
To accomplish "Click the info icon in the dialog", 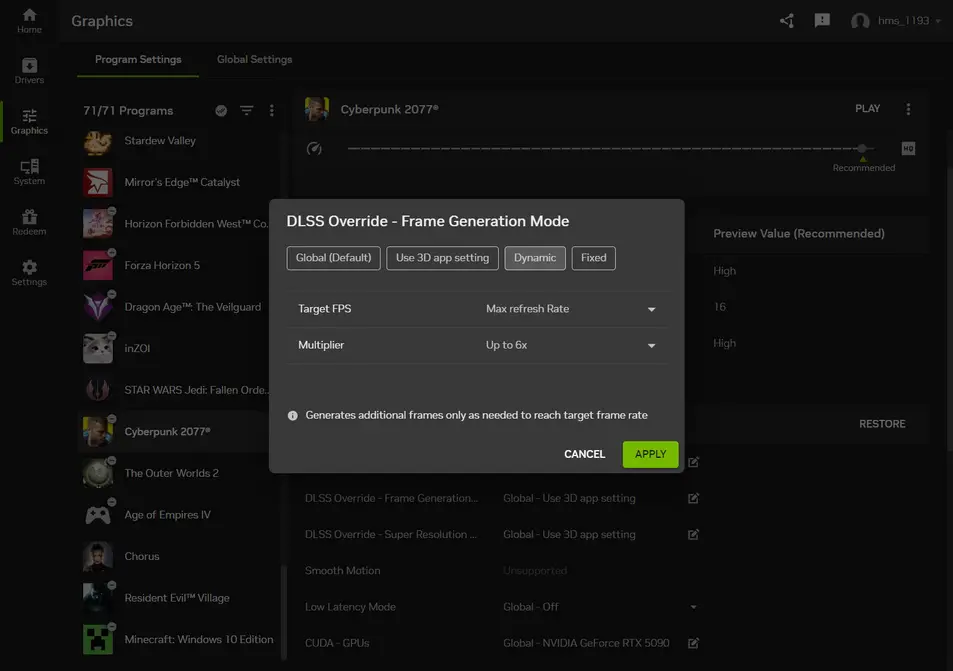I will pos(293,416).
